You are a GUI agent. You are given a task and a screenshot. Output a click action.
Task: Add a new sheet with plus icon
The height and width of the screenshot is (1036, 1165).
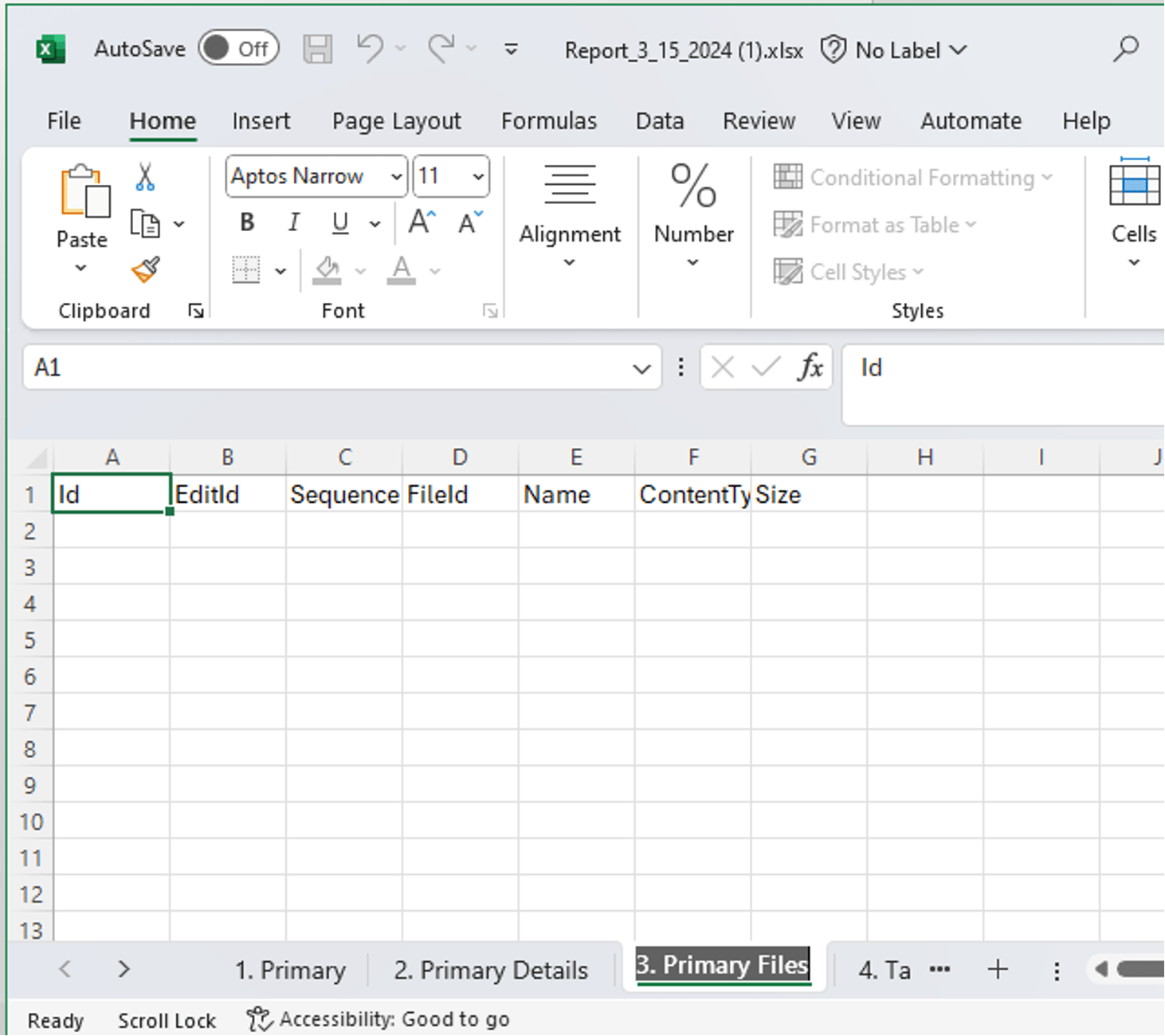pyautogui.click(x=998, y=970)
